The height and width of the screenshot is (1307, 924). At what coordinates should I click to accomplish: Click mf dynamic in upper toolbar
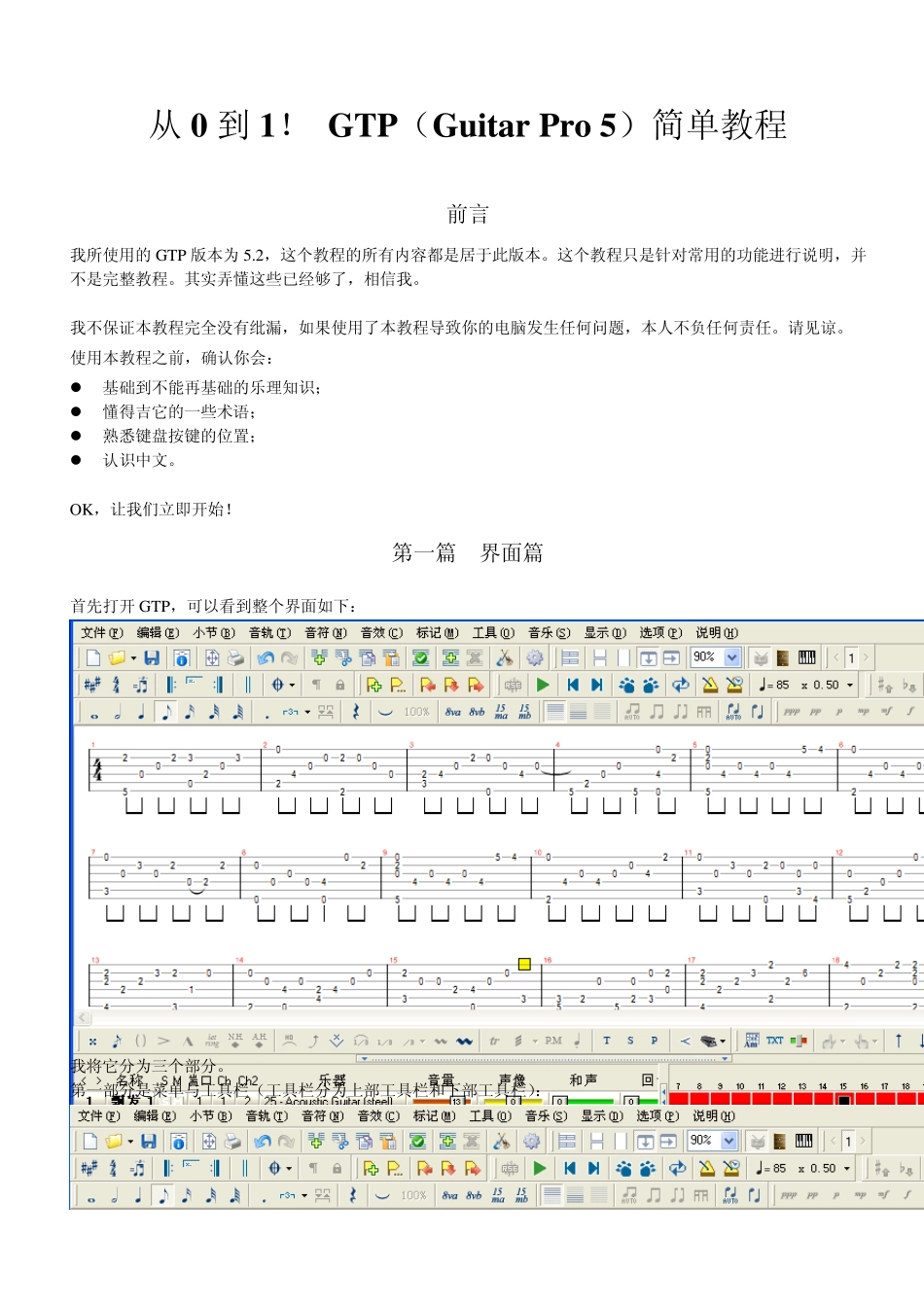click(x=886, y=712)
